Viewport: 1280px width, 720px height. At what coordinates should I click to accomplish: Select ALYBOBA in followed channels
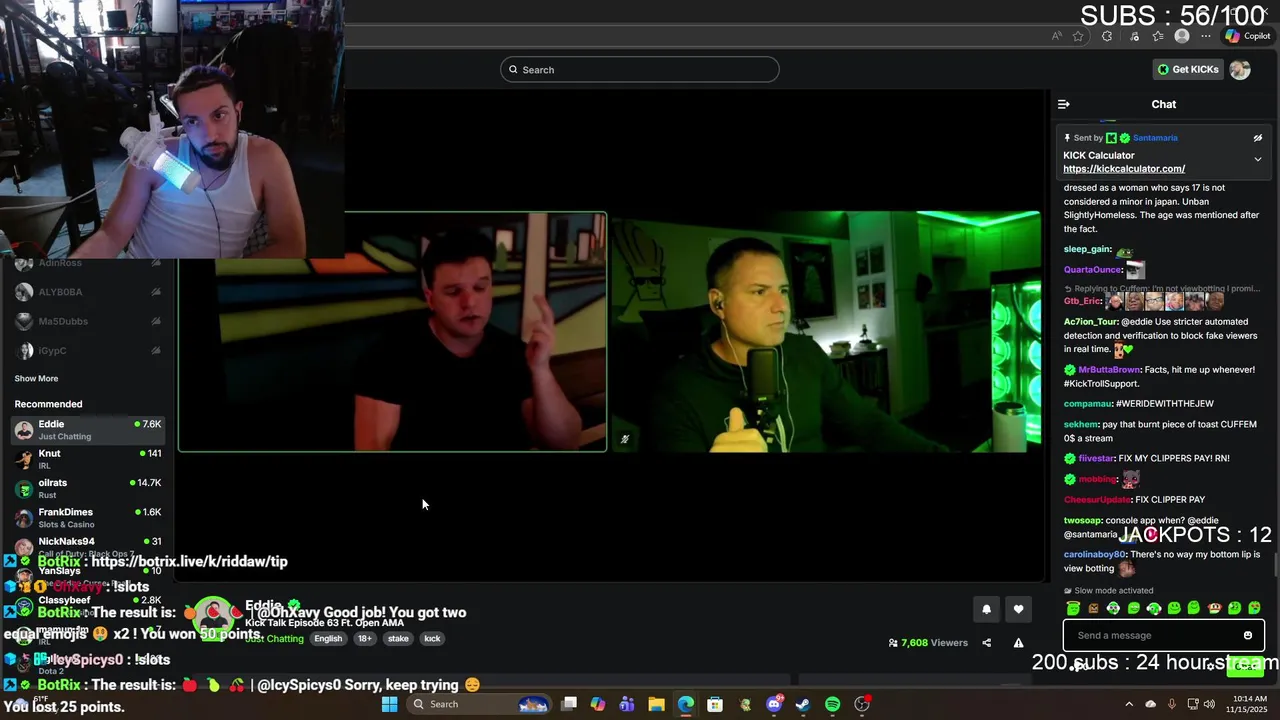point(88,292)
